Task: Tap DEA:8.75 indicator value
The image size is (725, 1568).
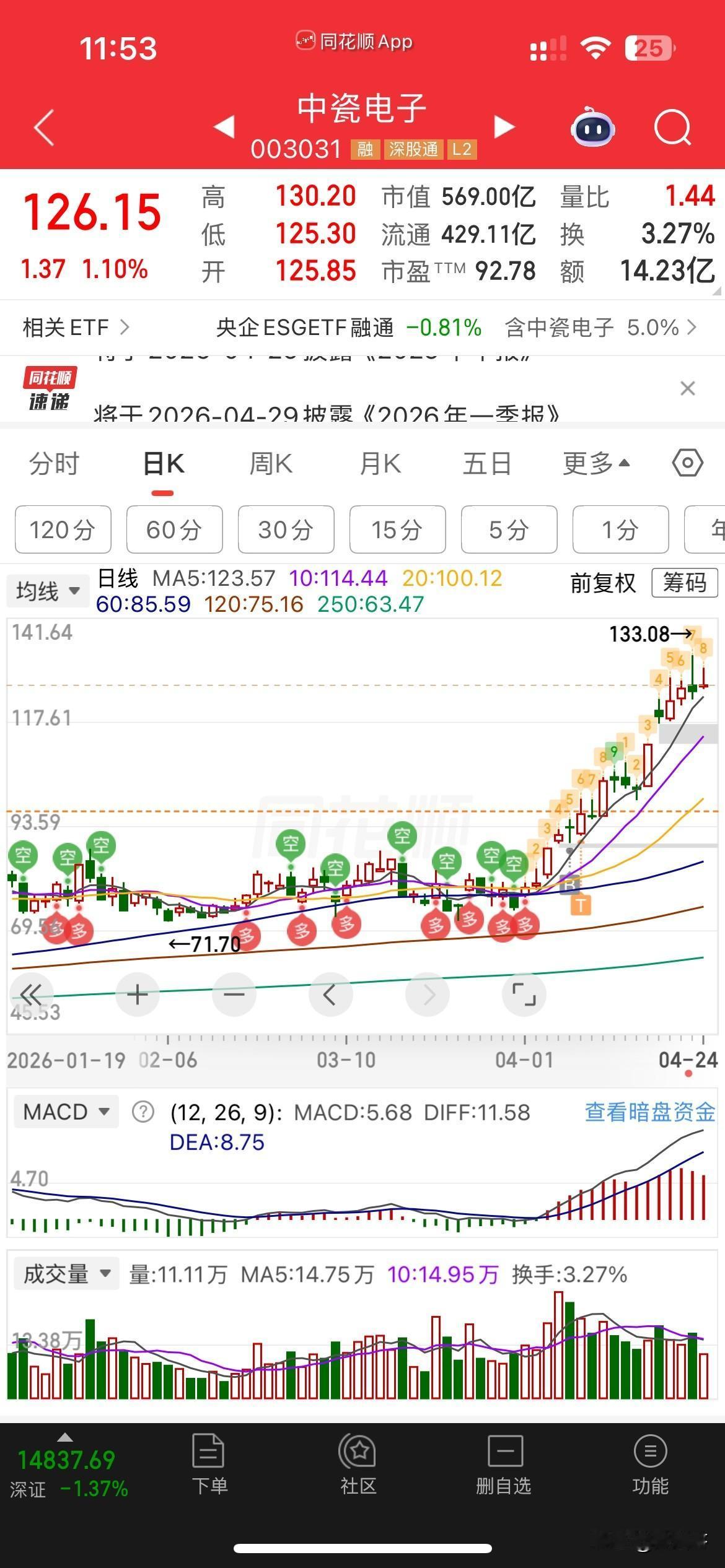Action: pos(217,1142)
